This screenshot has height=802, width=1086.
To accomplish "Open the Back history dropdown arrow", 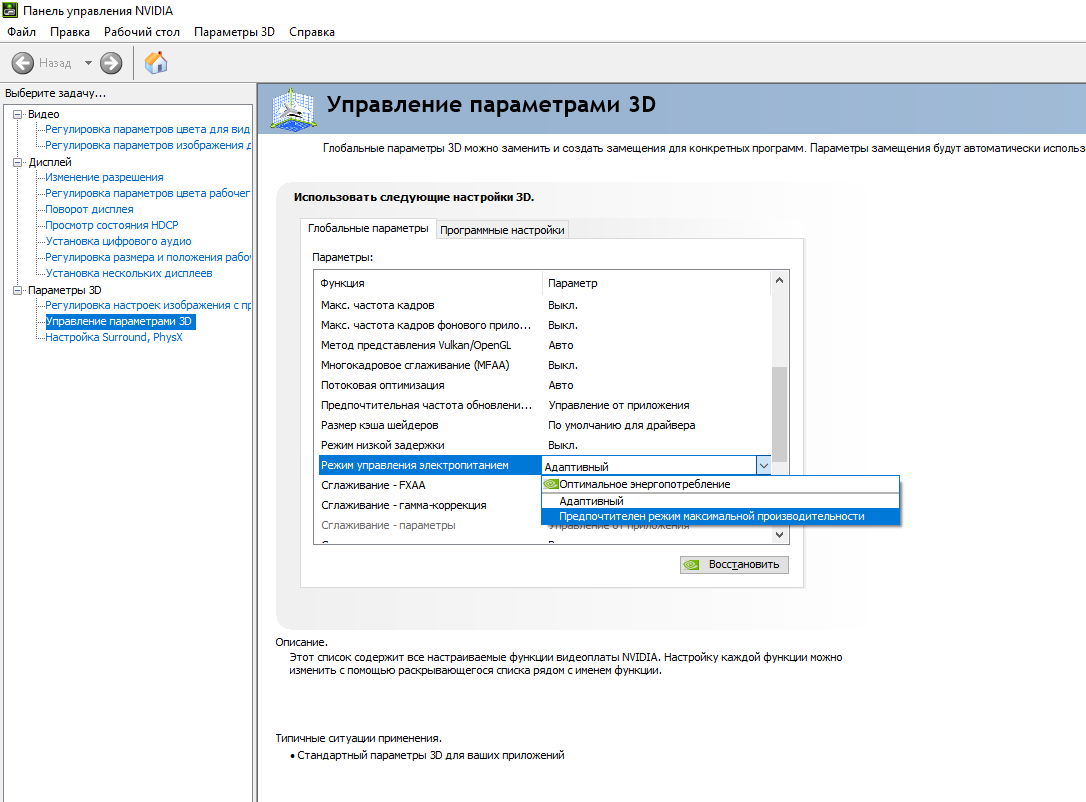I will point(88,63).
